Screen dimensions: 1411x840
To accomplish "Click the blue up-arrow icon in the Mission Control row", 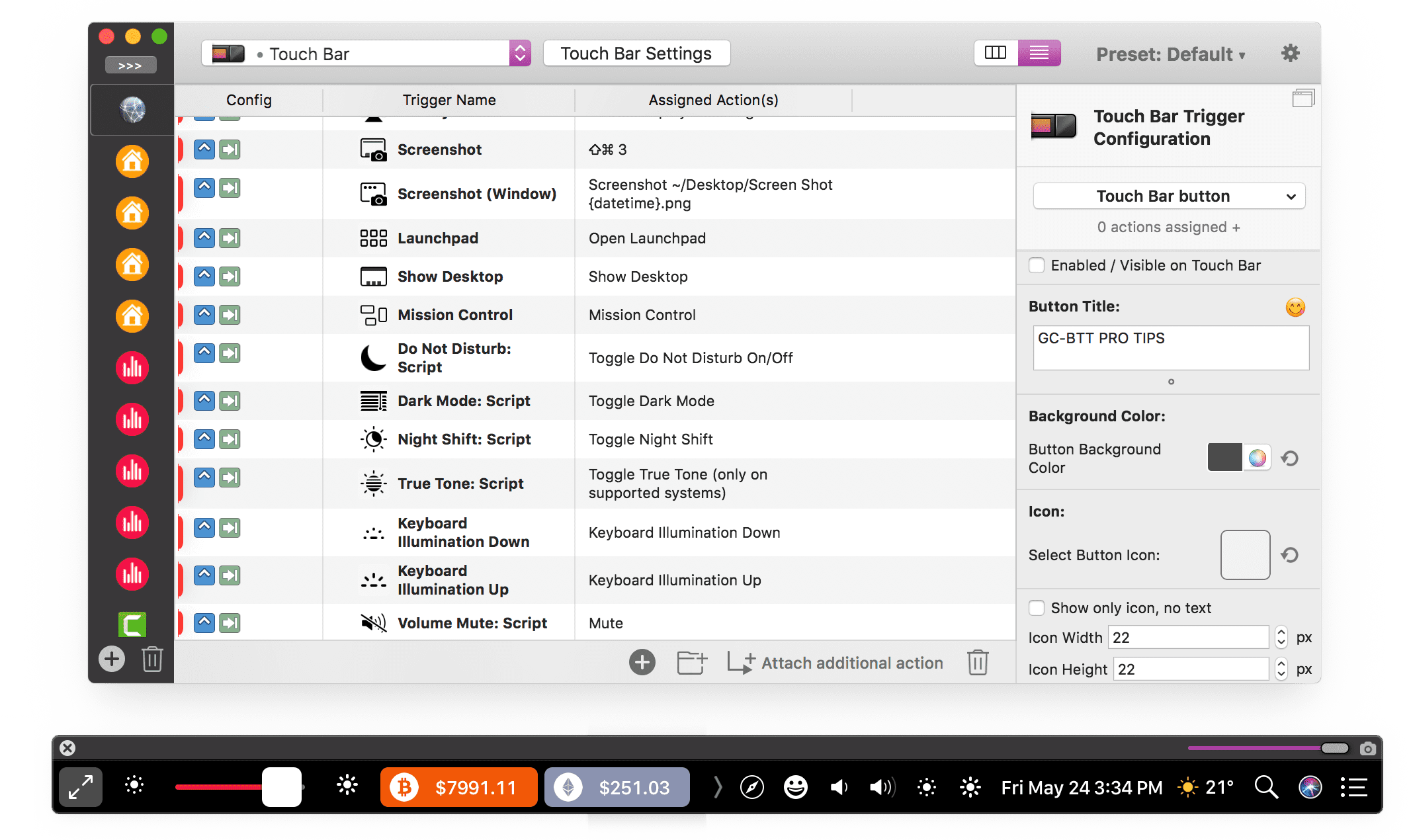I will coord(204,315).
